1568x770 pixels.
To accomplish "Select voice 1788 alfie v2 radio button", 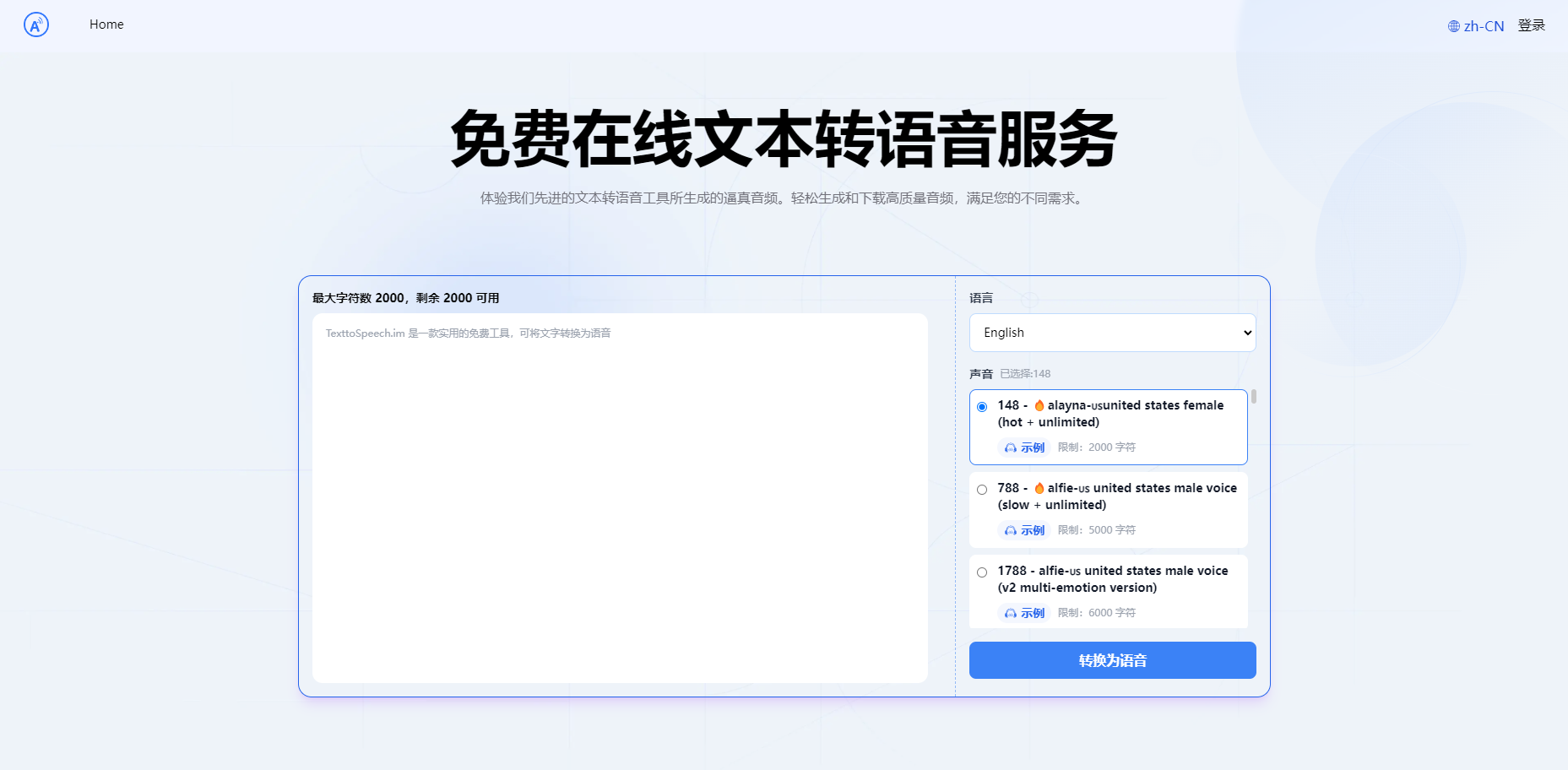I will [x=982, y=572].
